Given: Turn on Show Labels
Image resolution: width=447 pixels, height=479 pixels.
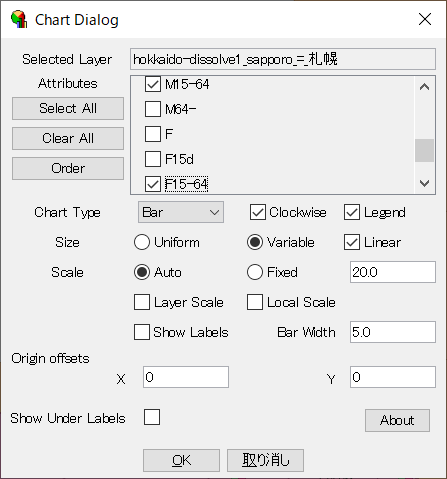Looking at the screenshot, I should coord(142,332).
